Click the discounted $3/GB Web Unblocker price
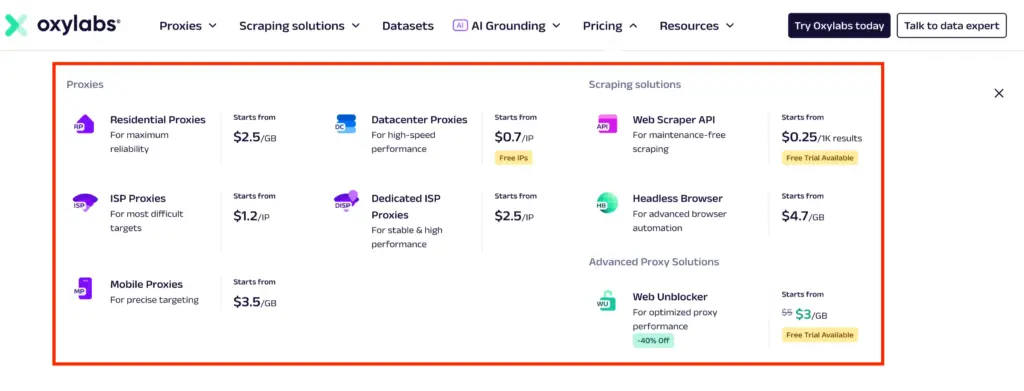 point(812,315)
